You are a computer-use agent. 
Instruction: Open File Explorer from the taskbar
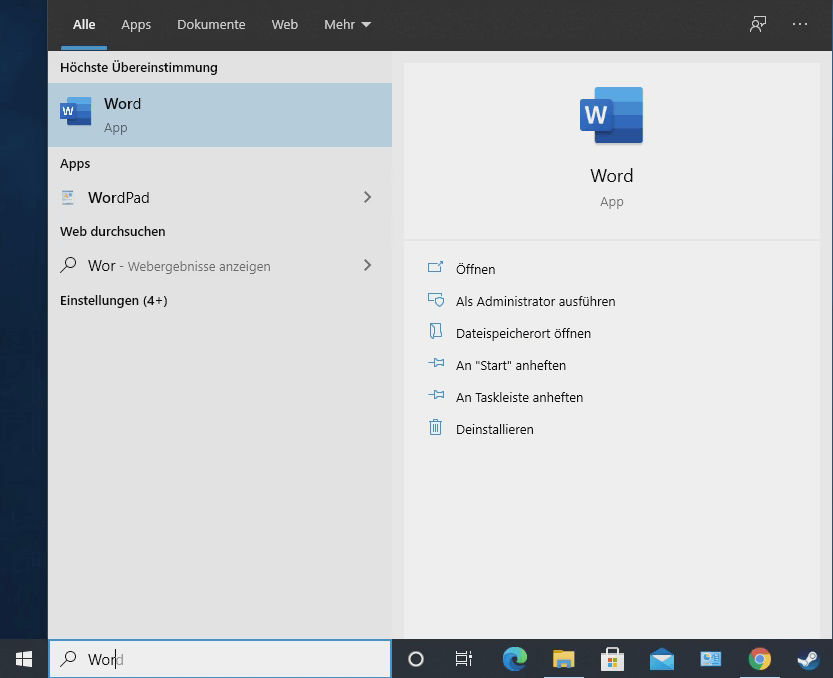[x=564, y=659]
